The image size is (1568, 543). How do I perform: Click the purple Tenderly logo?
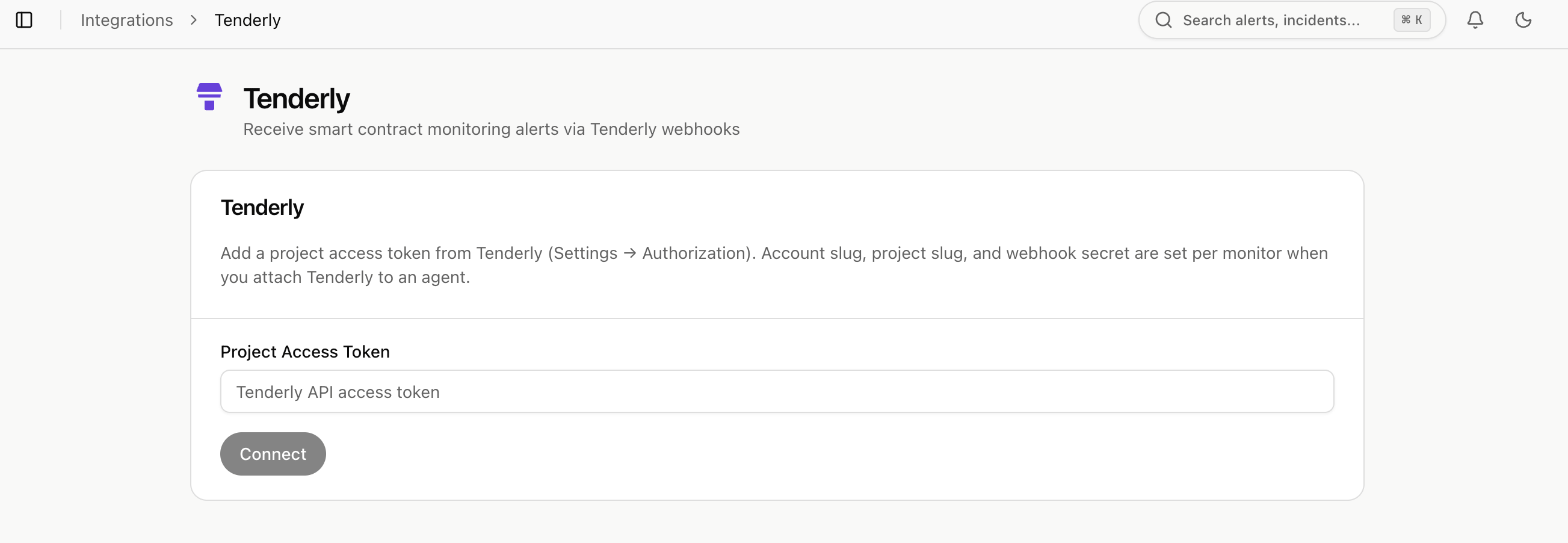click(209, 97)
